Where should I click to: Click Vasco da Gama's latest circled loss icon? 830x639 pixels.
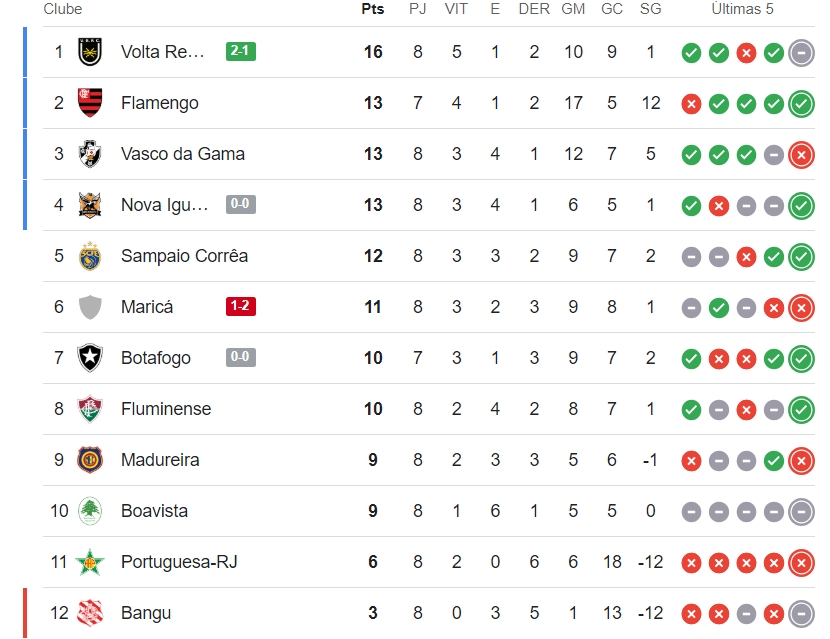(801, 155)
